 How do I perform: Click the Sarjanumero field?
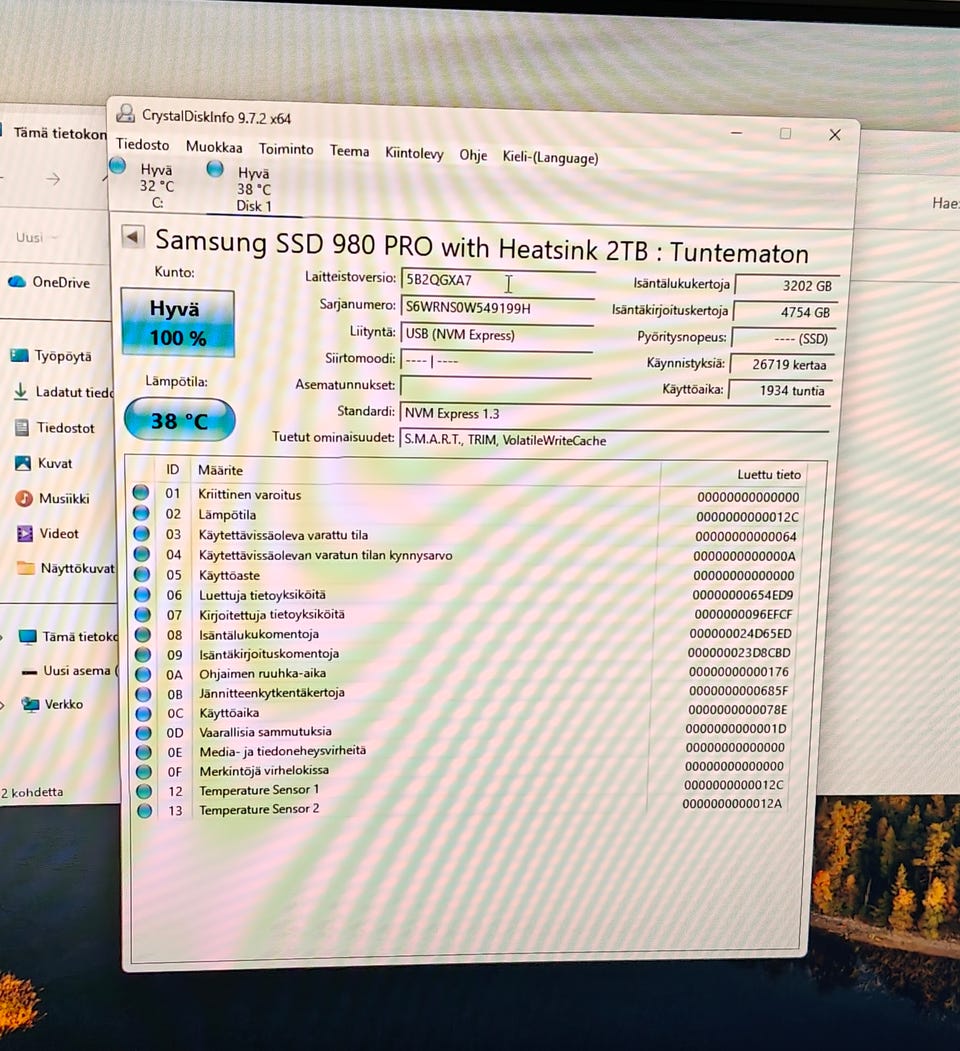(x=497, y=308)
